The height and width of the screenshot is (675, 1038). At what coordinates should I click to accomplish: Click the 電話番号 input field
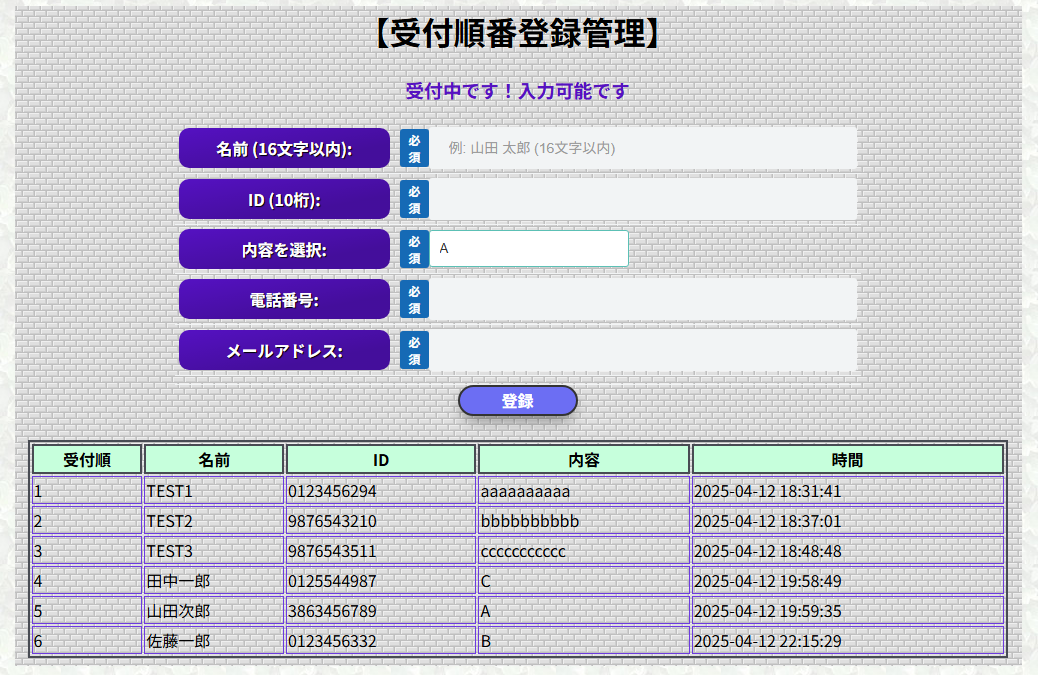pos(643,299)
